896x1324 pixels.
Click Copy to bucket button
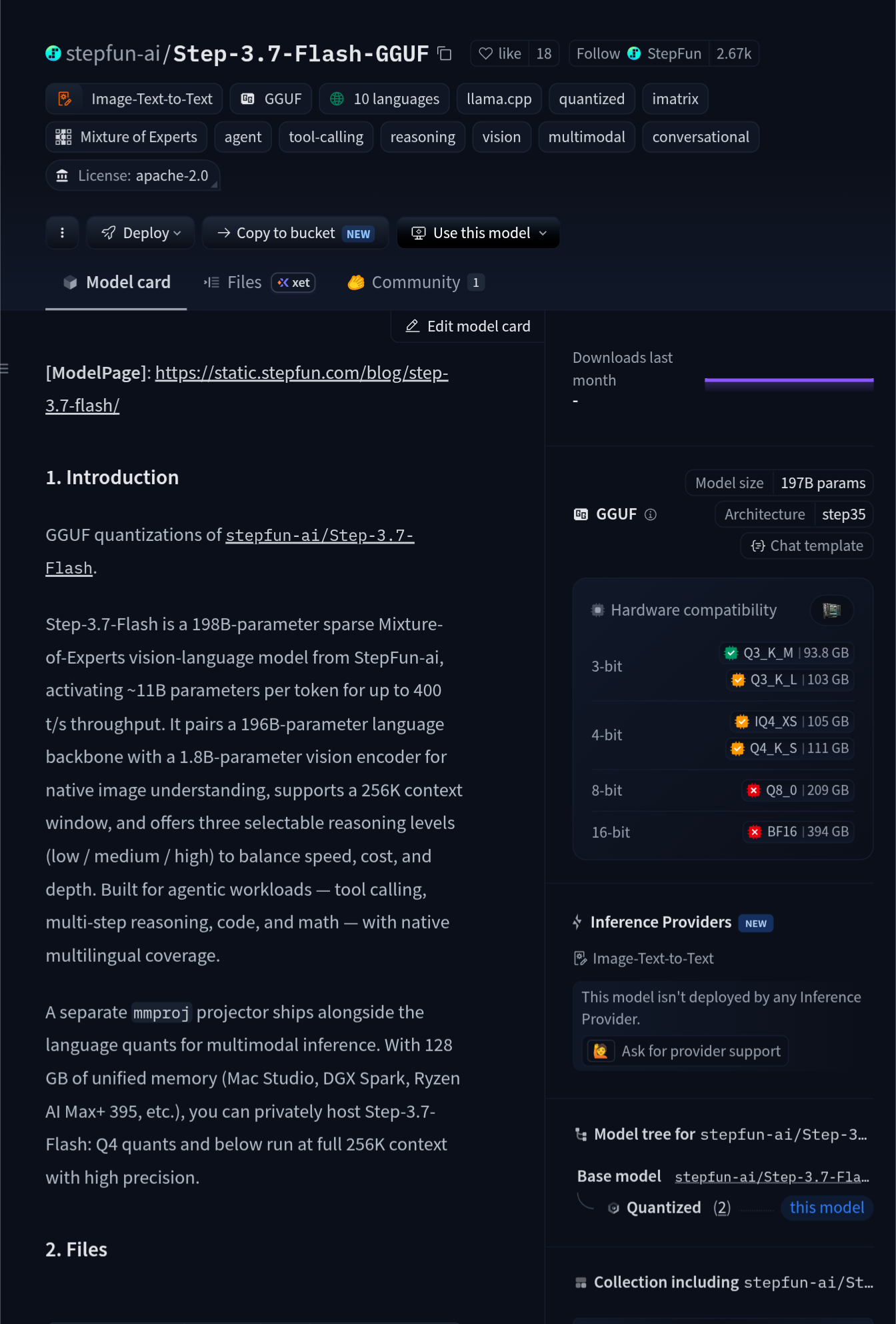click(x=295, y=233)
